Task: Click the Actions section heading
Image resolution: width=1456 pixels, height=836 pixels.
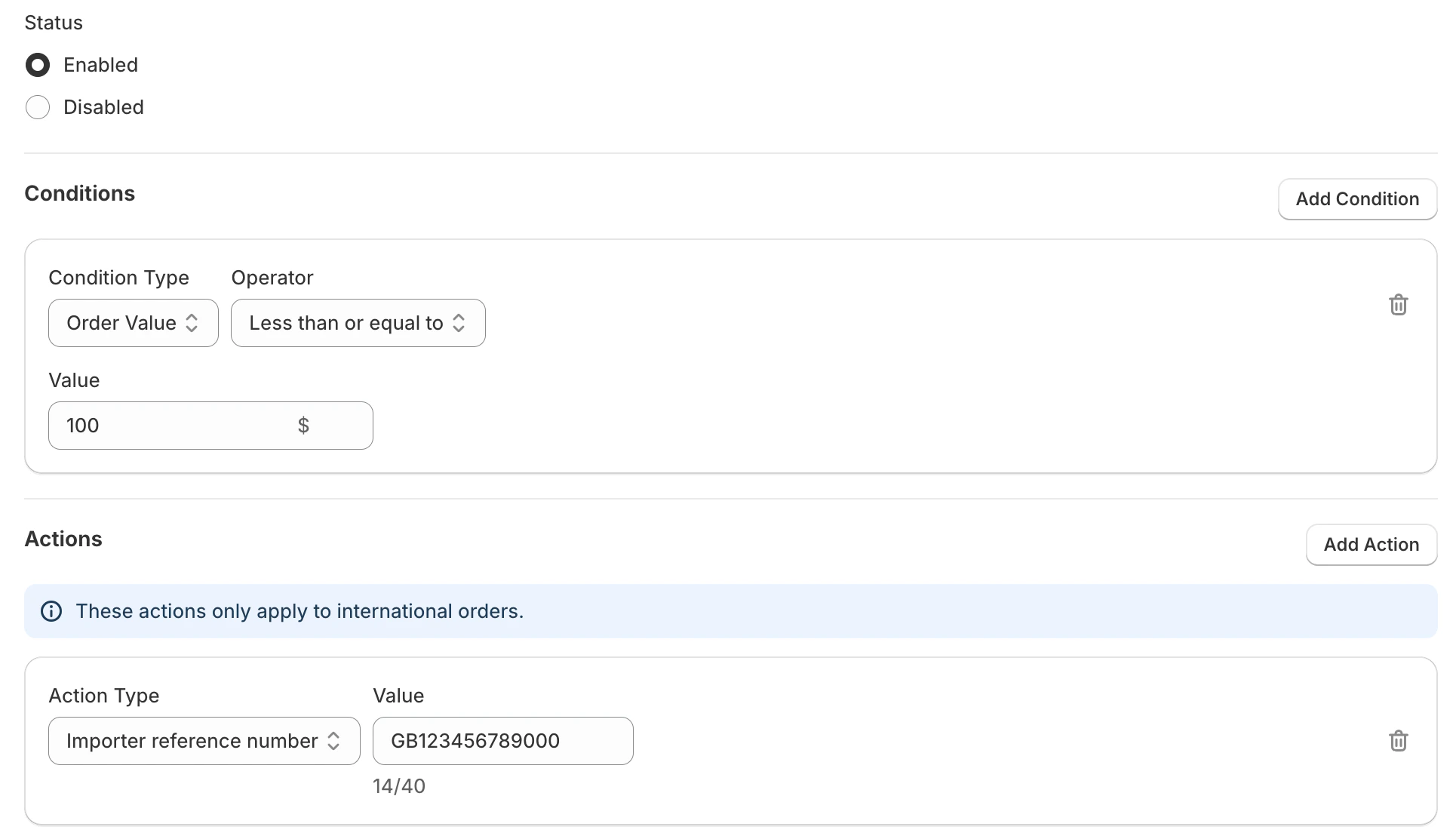Action: pos(63,539)
